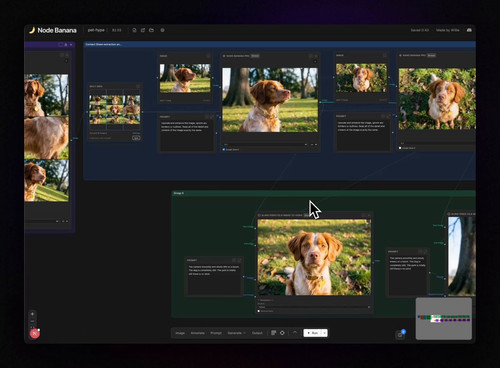
Task: Toggle Google Search on first generate node
Action: [x=224, y=150]
